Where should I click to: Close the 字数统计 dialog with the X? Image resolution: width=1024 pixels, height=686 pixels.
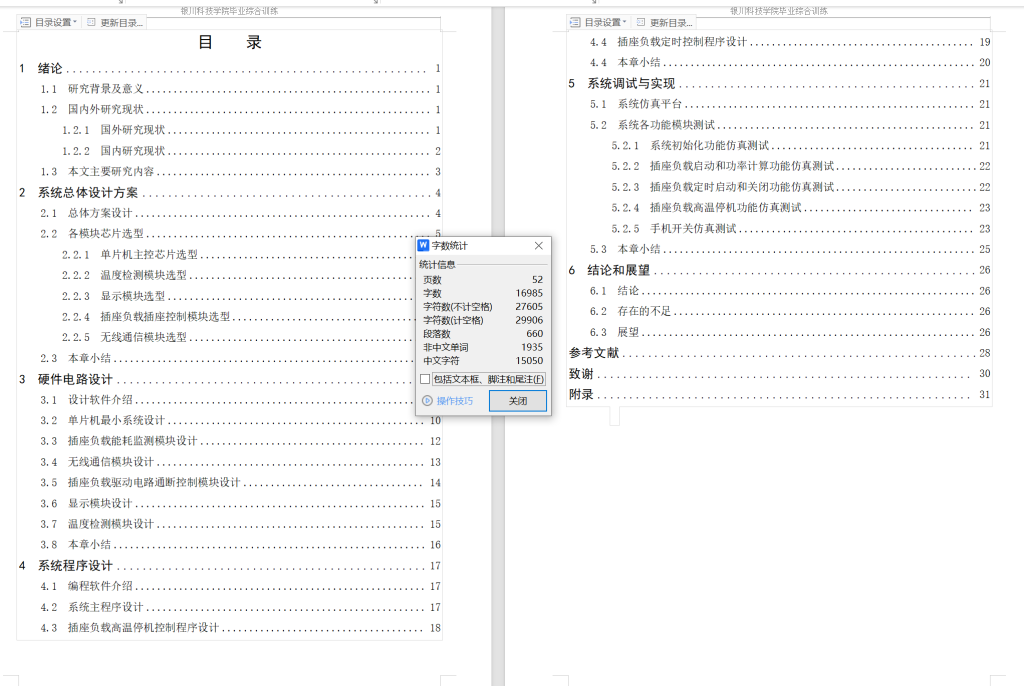[x=539, y=245]
